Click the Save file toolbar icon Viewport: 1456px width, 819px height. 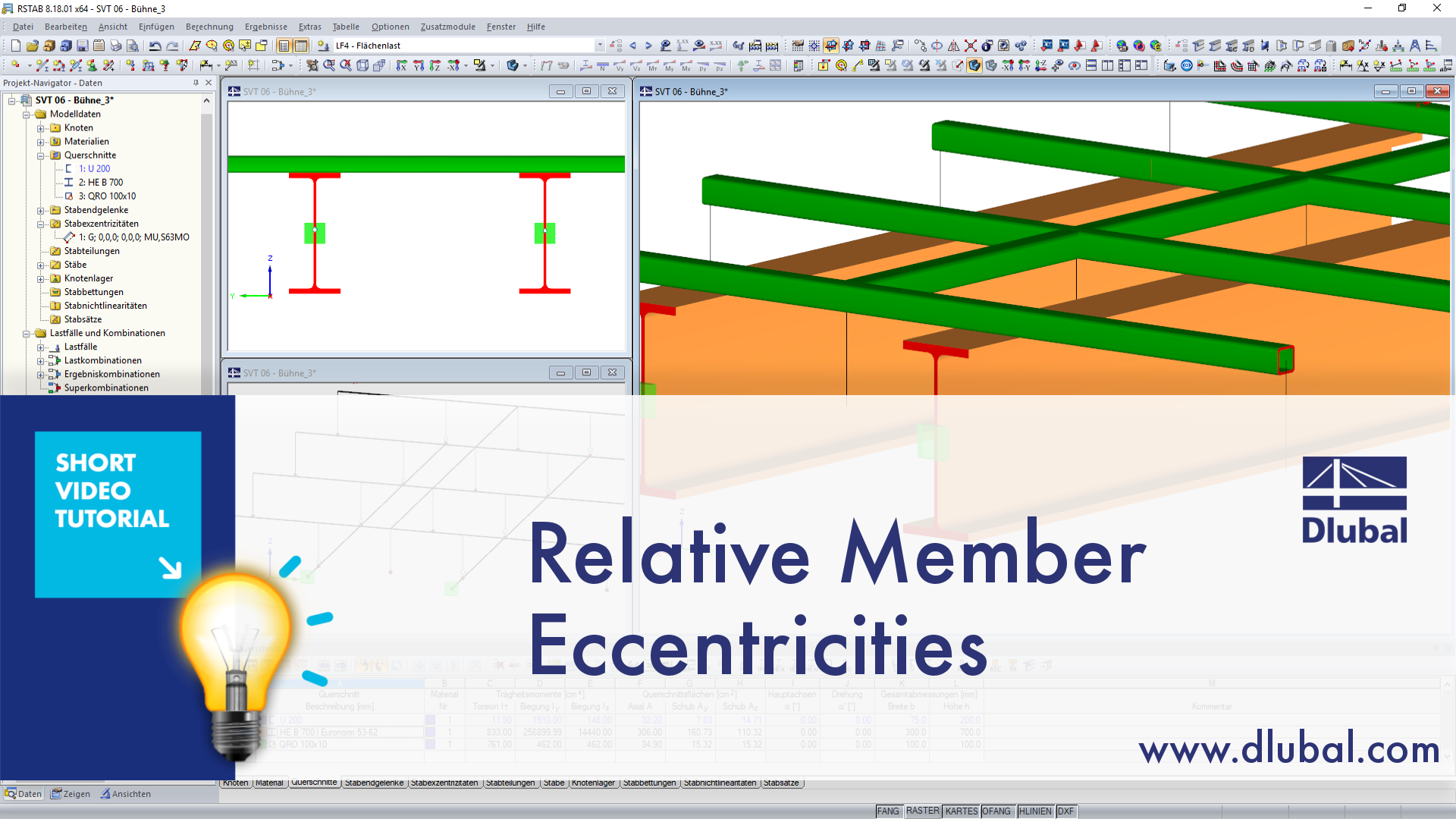click(x=82, y=46)
